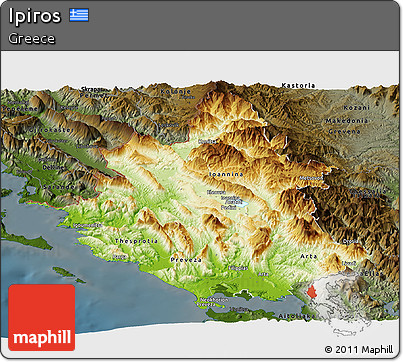Click the "Makedonia" map label

[x=347, y=121]
